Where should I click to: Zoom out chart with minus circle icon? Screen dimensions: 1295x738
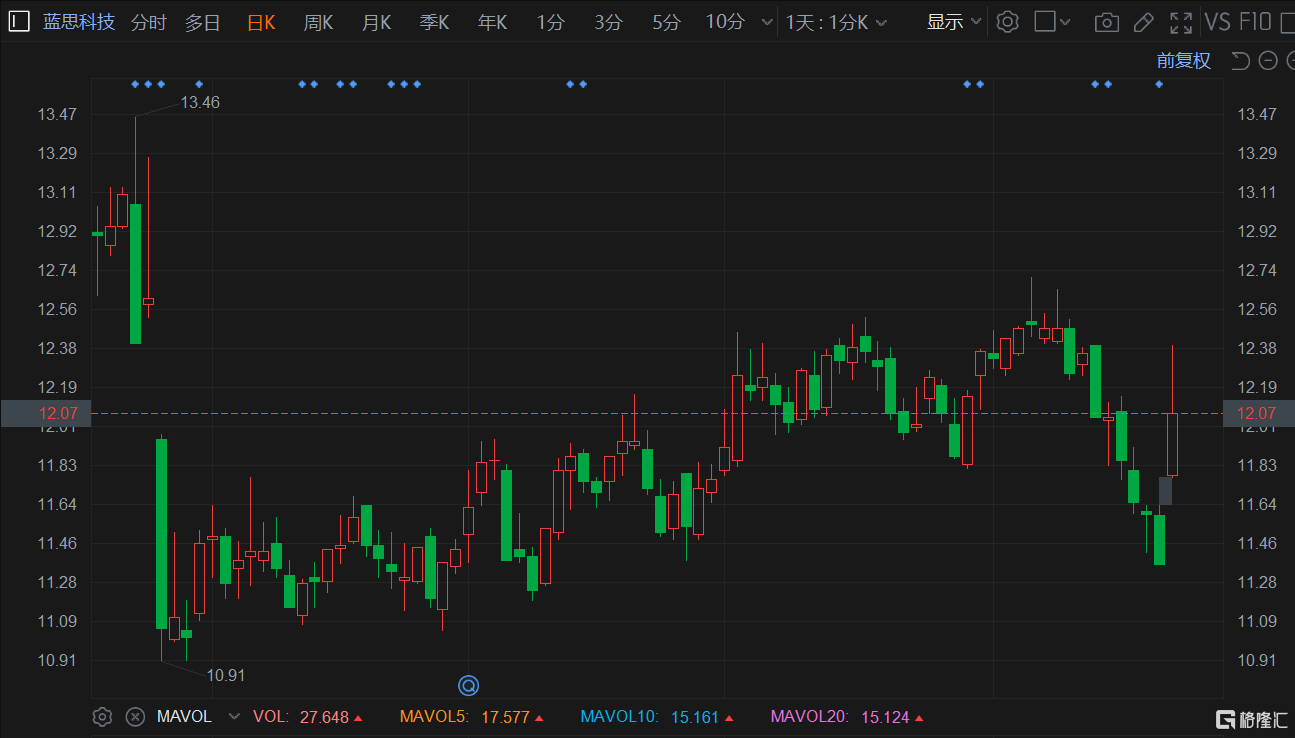coord(1268,61)
